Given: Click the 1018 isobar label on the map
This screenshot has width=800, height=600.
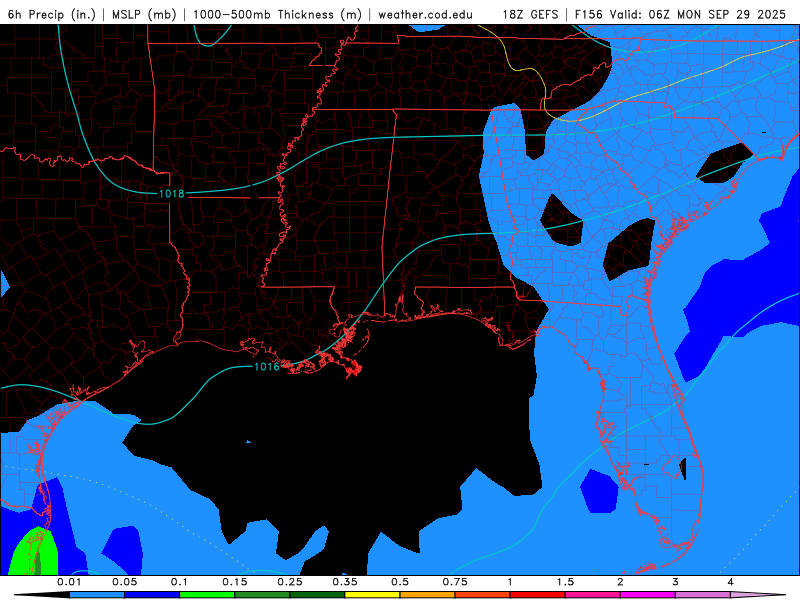Looking at the screenshot, I should (171, 193).
